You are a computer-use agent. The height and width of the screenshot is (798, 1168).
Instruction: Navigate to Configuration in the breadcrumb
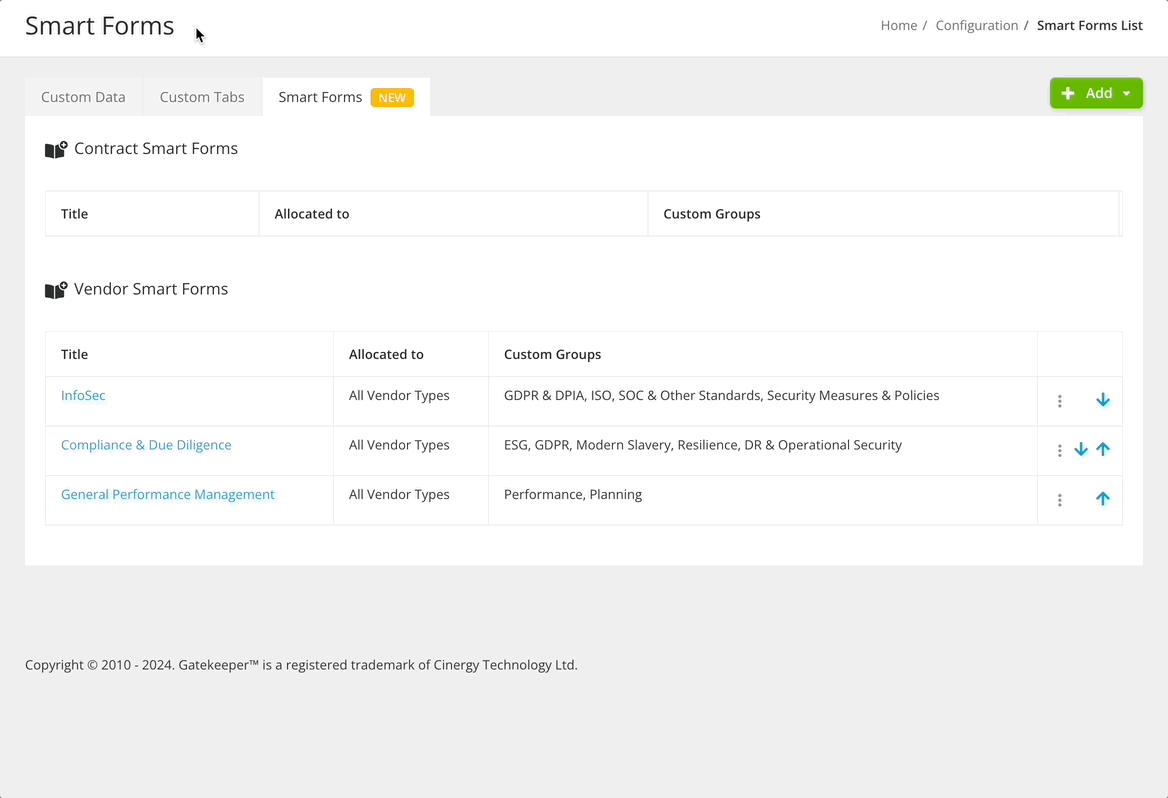pos(976,25)
